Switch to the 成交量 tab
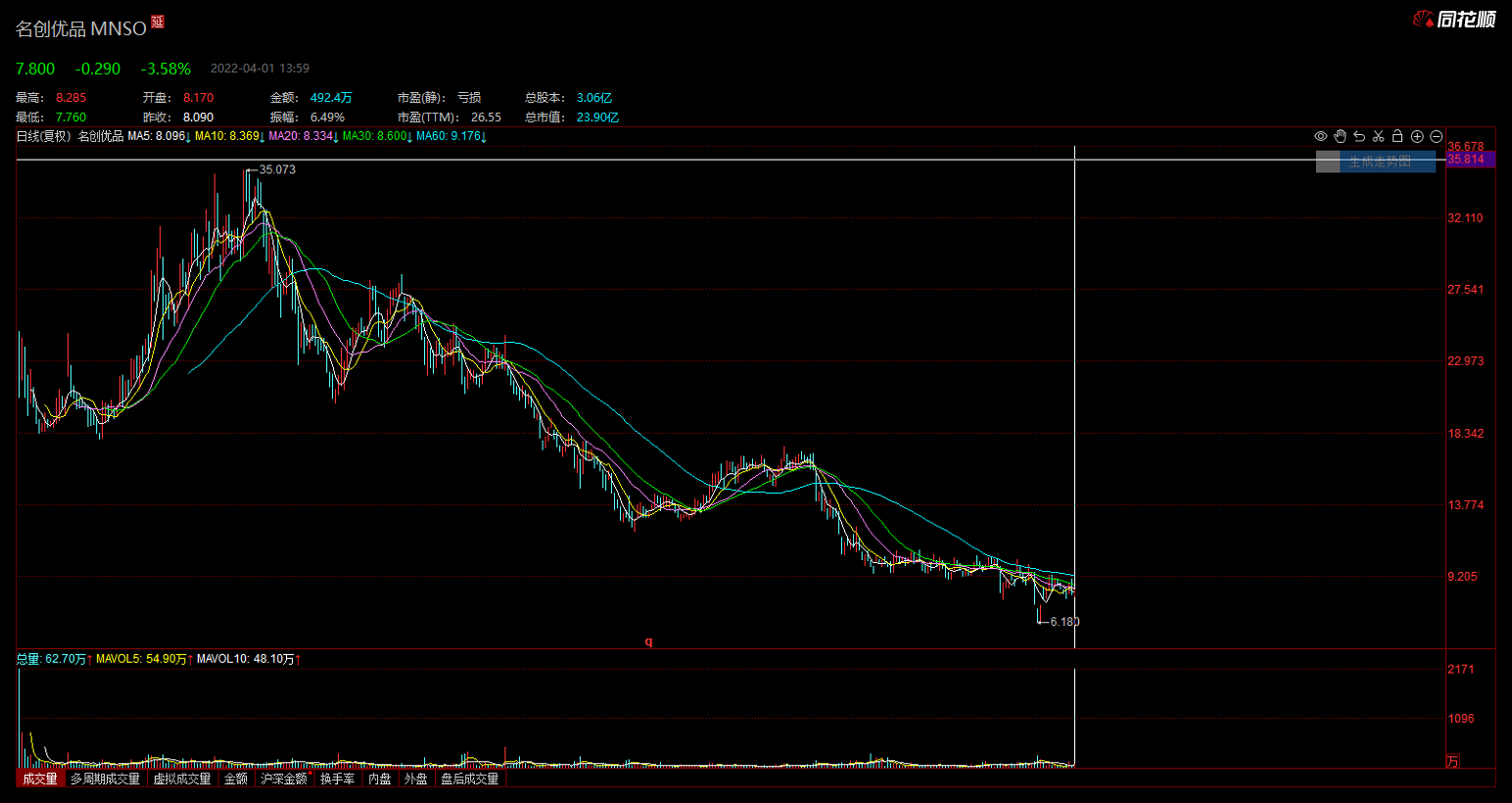 pyautogui.click(x=40, y=779)
